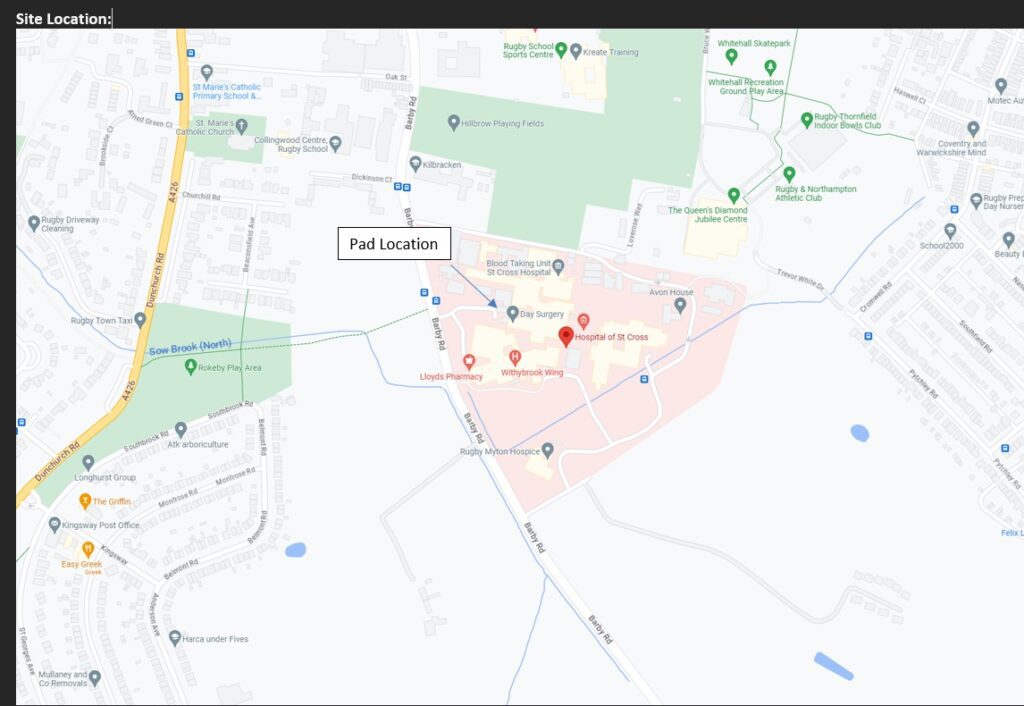
Task: Click the Pad Location text box
Action: click(x=394, y=244)
